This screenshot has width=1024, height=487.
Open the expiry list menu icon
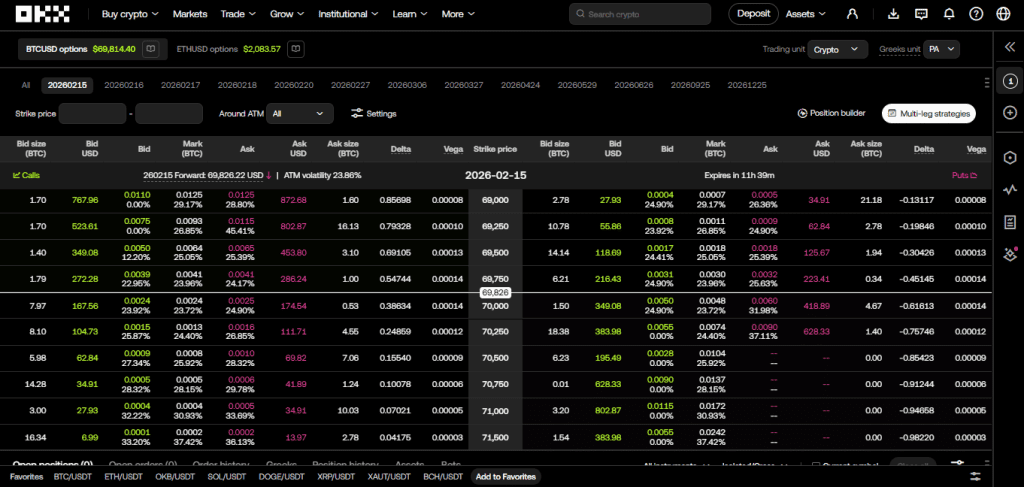pos(986,83)
